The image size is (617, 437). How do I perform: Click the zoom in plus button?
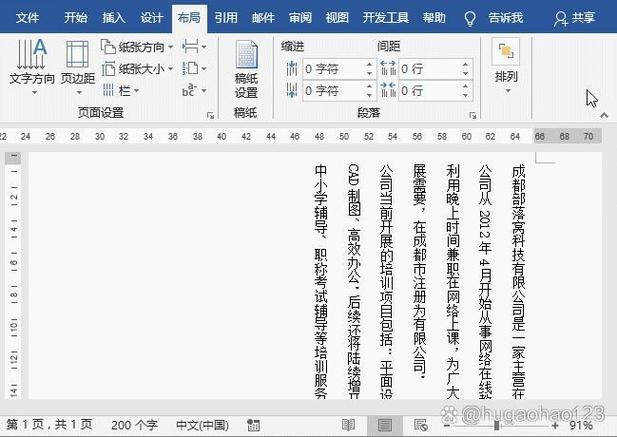pyautogui.click(x=555, y=426)
